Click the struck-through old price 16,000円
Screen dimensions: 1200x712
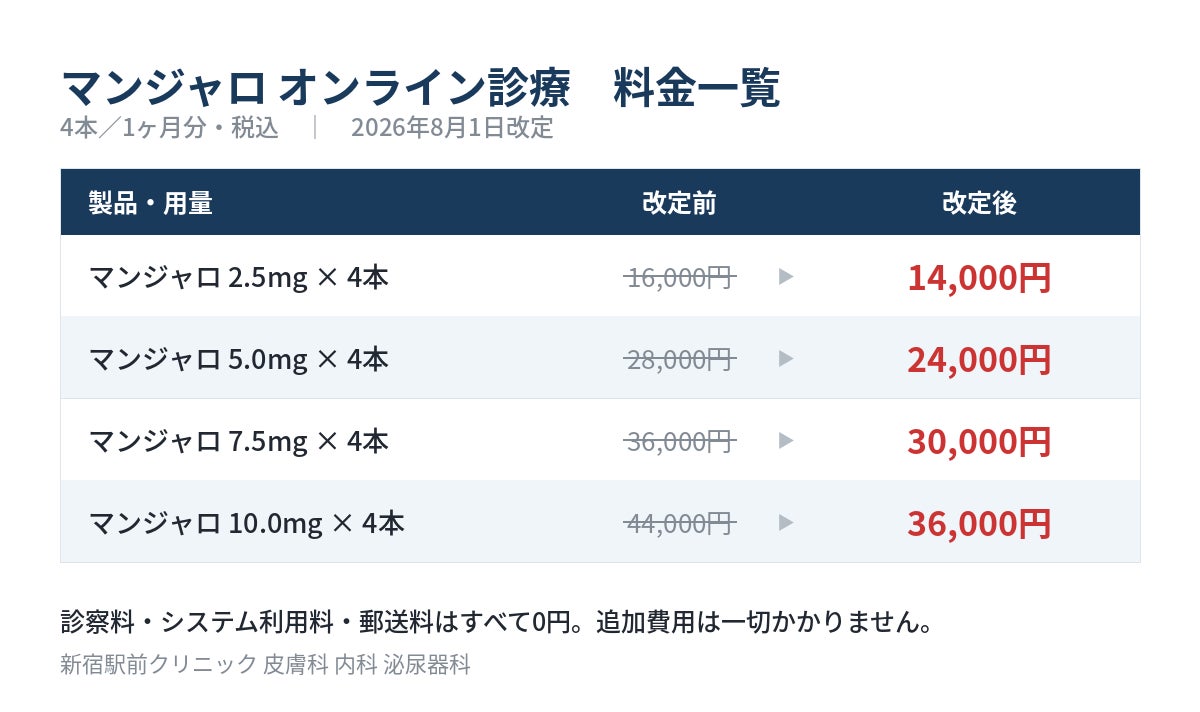tap(680, 277)
